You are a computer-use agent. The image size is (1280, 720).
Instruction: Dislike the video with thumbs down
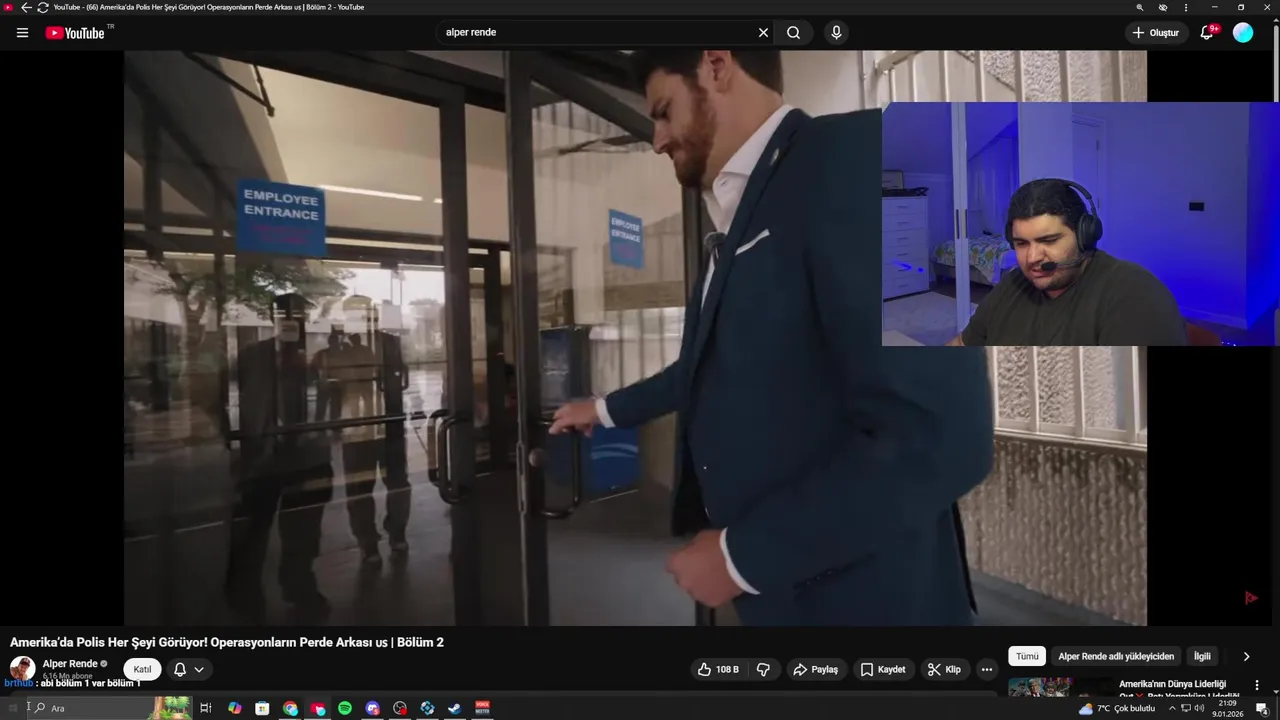pos(763,670)
